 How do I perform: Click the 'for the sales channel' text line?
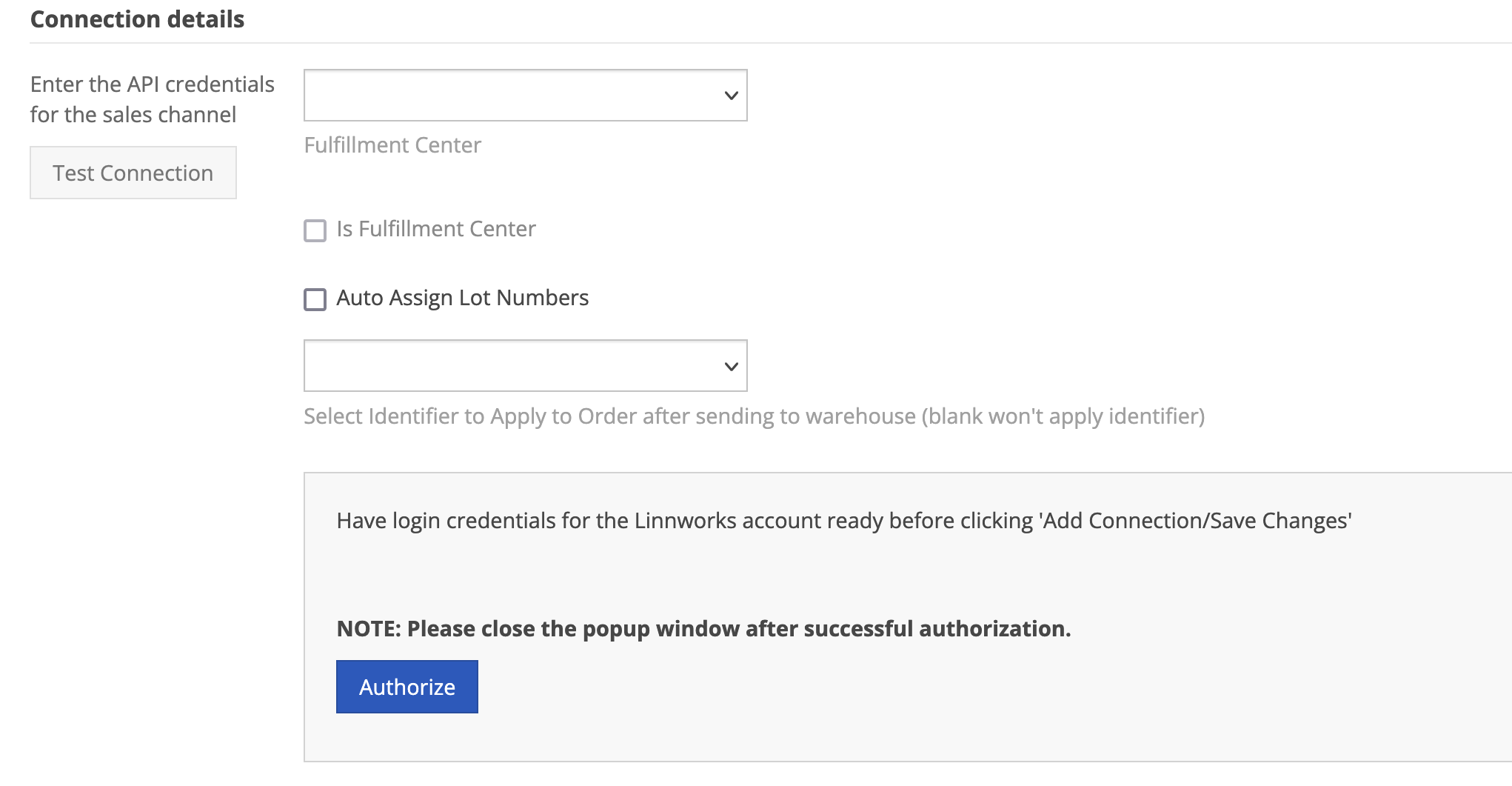133,115
